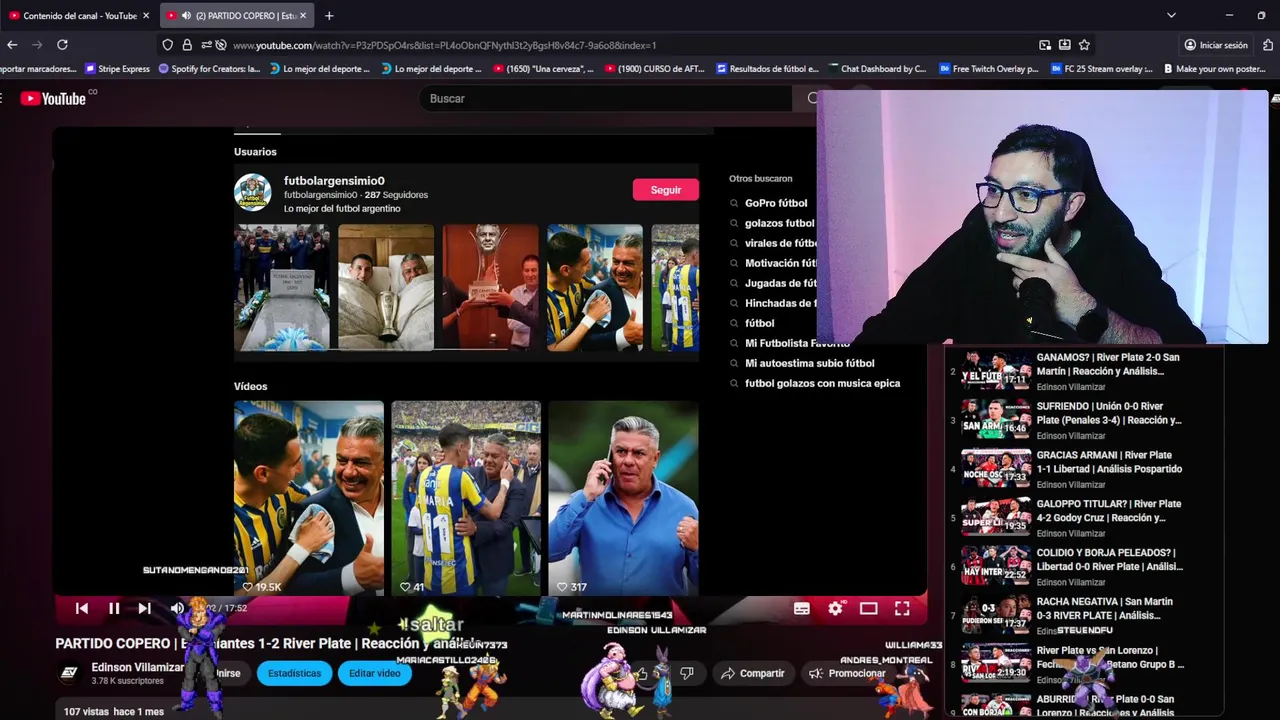This screenshot has width=1280, height=720.
Task: Click the browser address bar URL
Action: [x=444, y=45]
